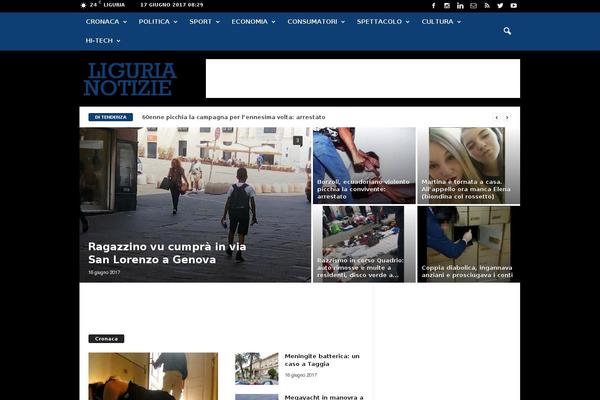Expand the Politica menu arrow
The width and height of the screenshot is (600, 400).
point(176,22)
